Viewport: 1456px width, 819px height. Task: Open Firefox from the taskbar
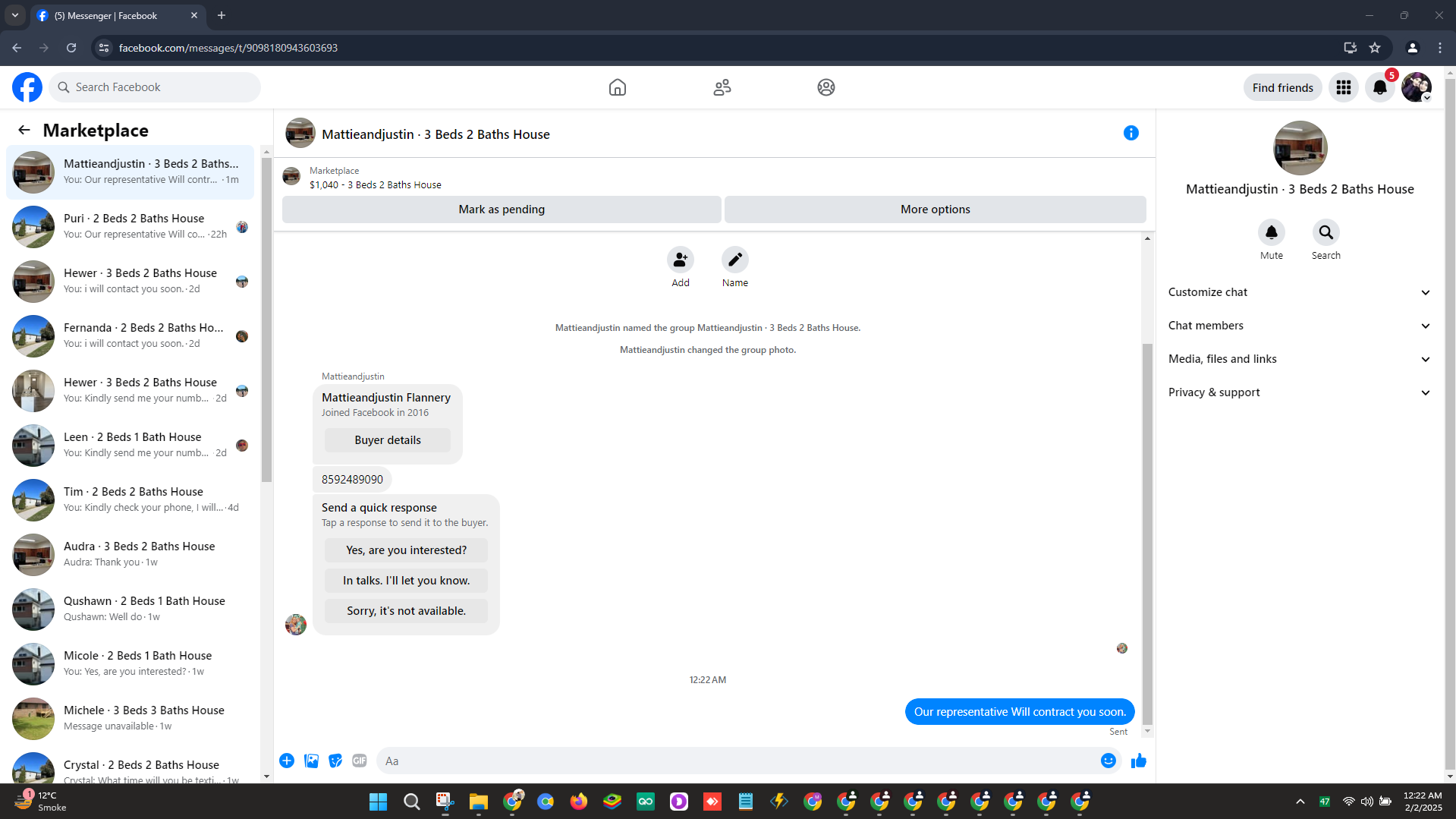click(x=579, y=802)
